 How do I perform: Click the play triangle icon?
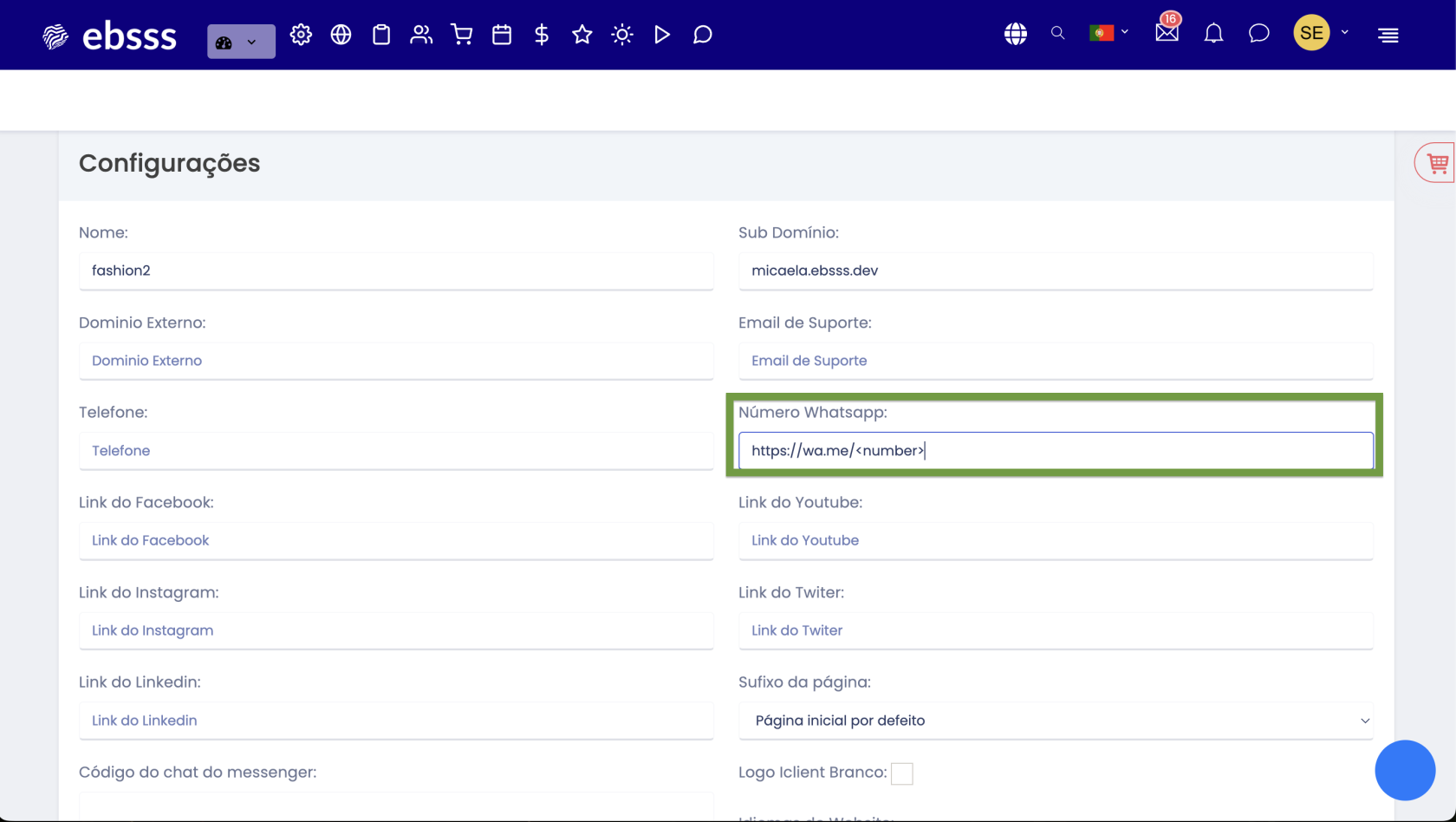pos(662,35)
